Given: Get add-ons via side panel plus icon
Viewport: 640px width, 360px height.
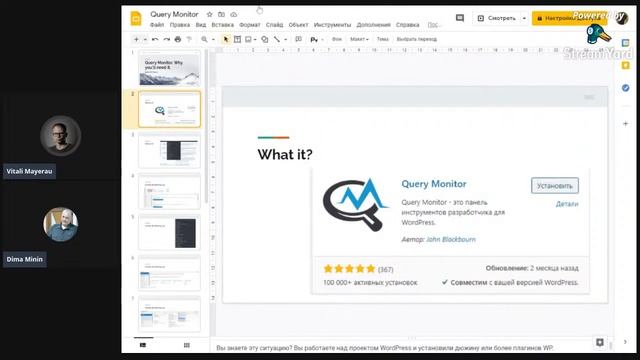Looking at the screenshot, I should point(625,123).
